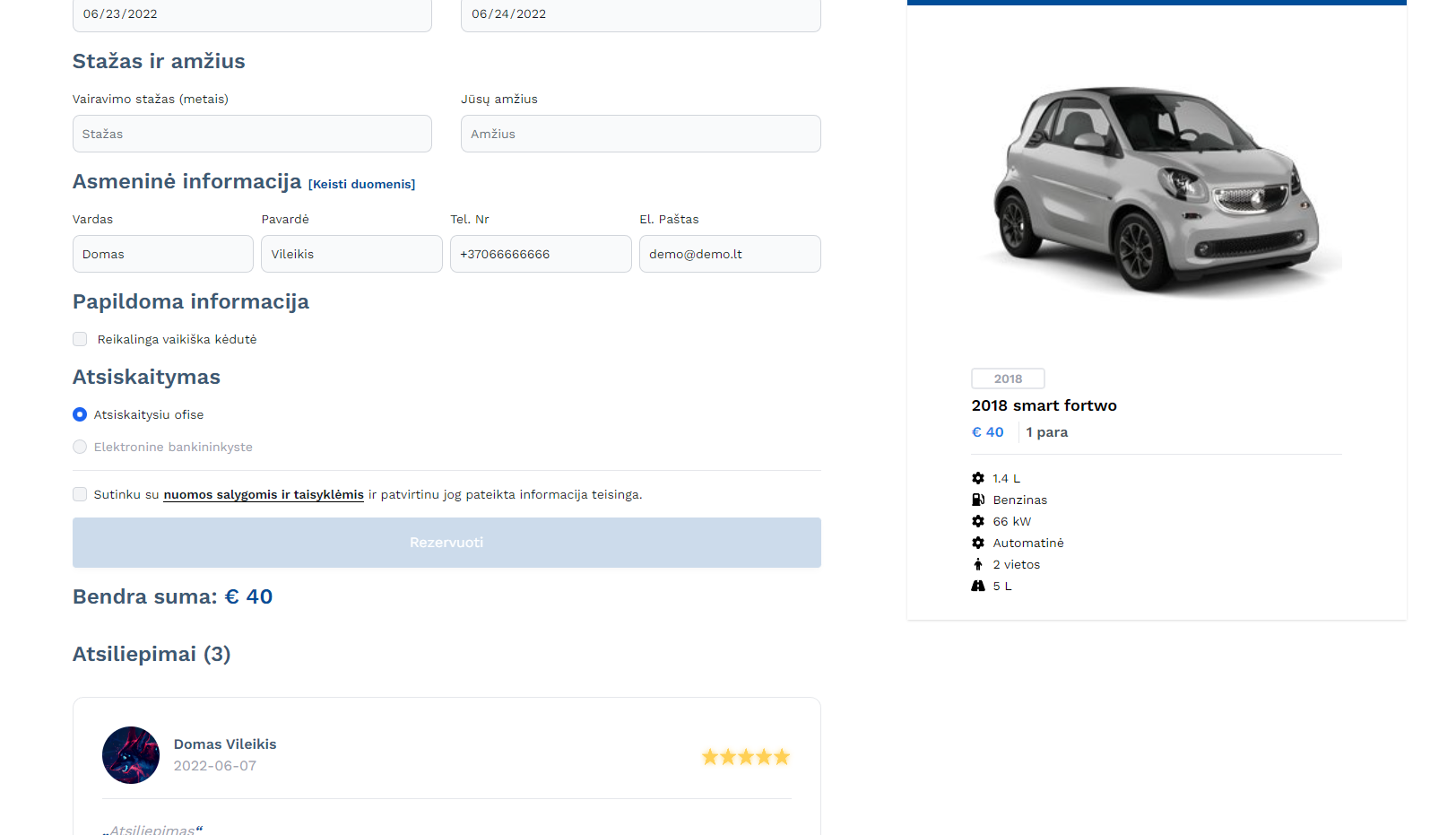Click the Amžius age input field

point(640,134)
